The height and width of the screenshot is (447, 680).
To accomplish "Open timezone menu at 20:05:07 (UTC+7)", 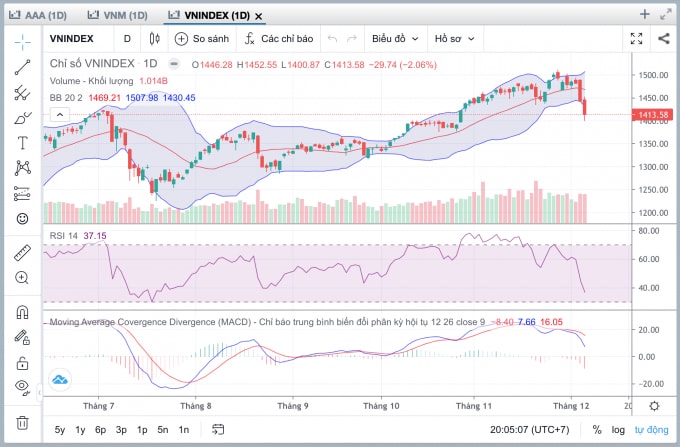I will pyautogui.click(x=530, y=430).
